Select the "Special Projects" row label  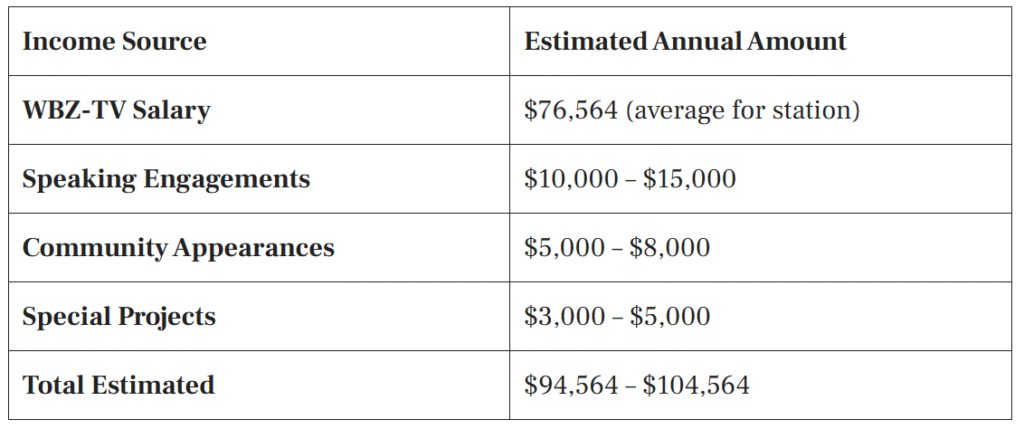(x=119, y=317)
